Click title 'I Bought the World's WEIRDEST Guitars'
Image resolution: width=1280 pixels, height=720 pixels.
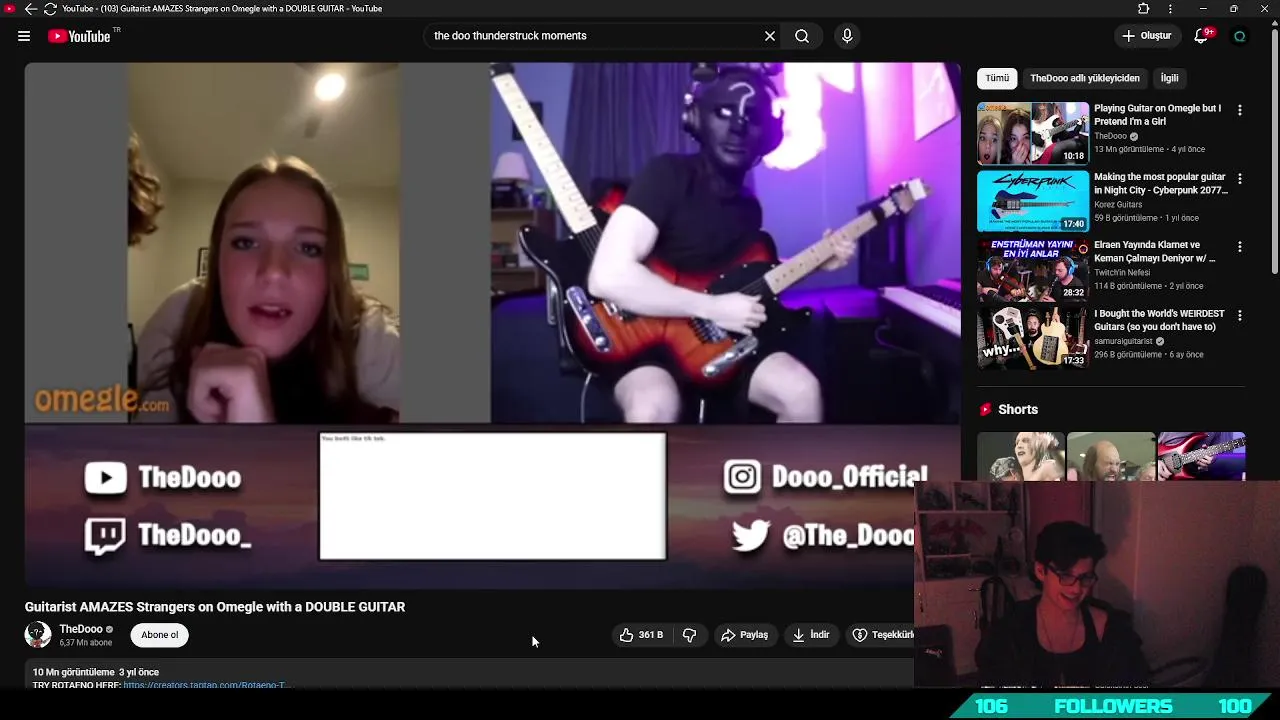(1159, 320)
